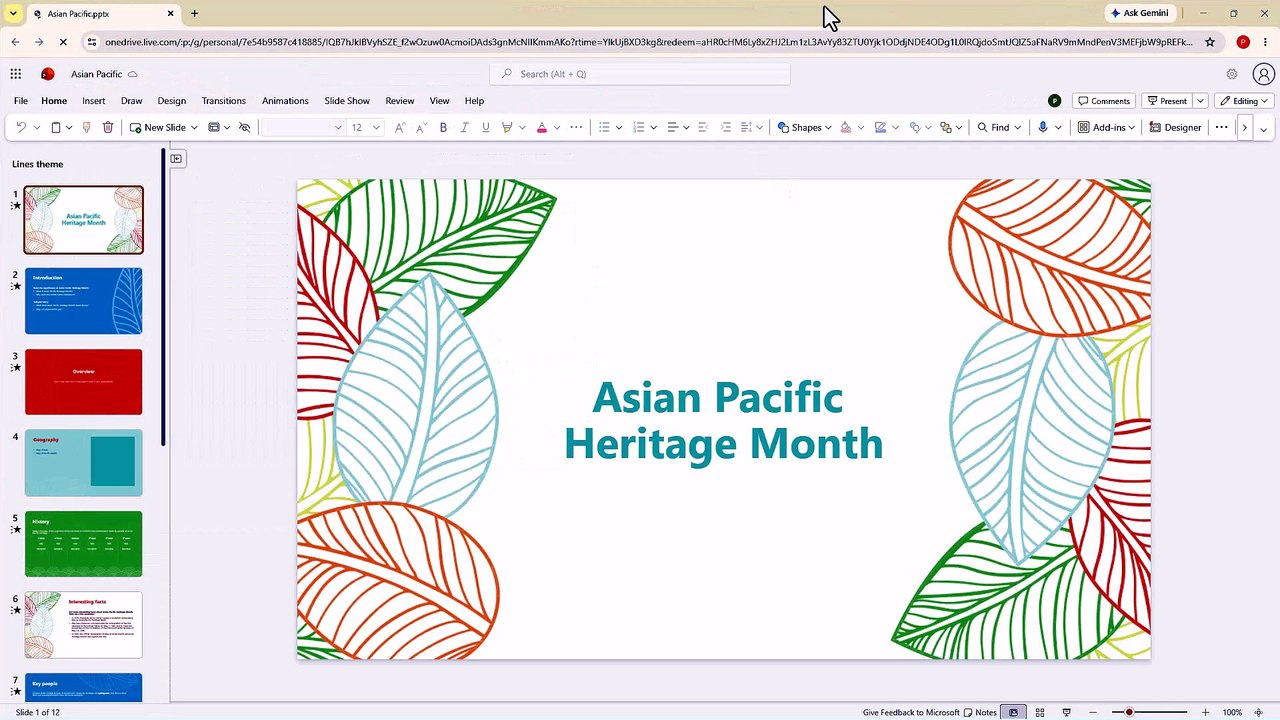The image size is (1280, 720).
Task: Click the slide Layout icon
Action: [214, 128]
